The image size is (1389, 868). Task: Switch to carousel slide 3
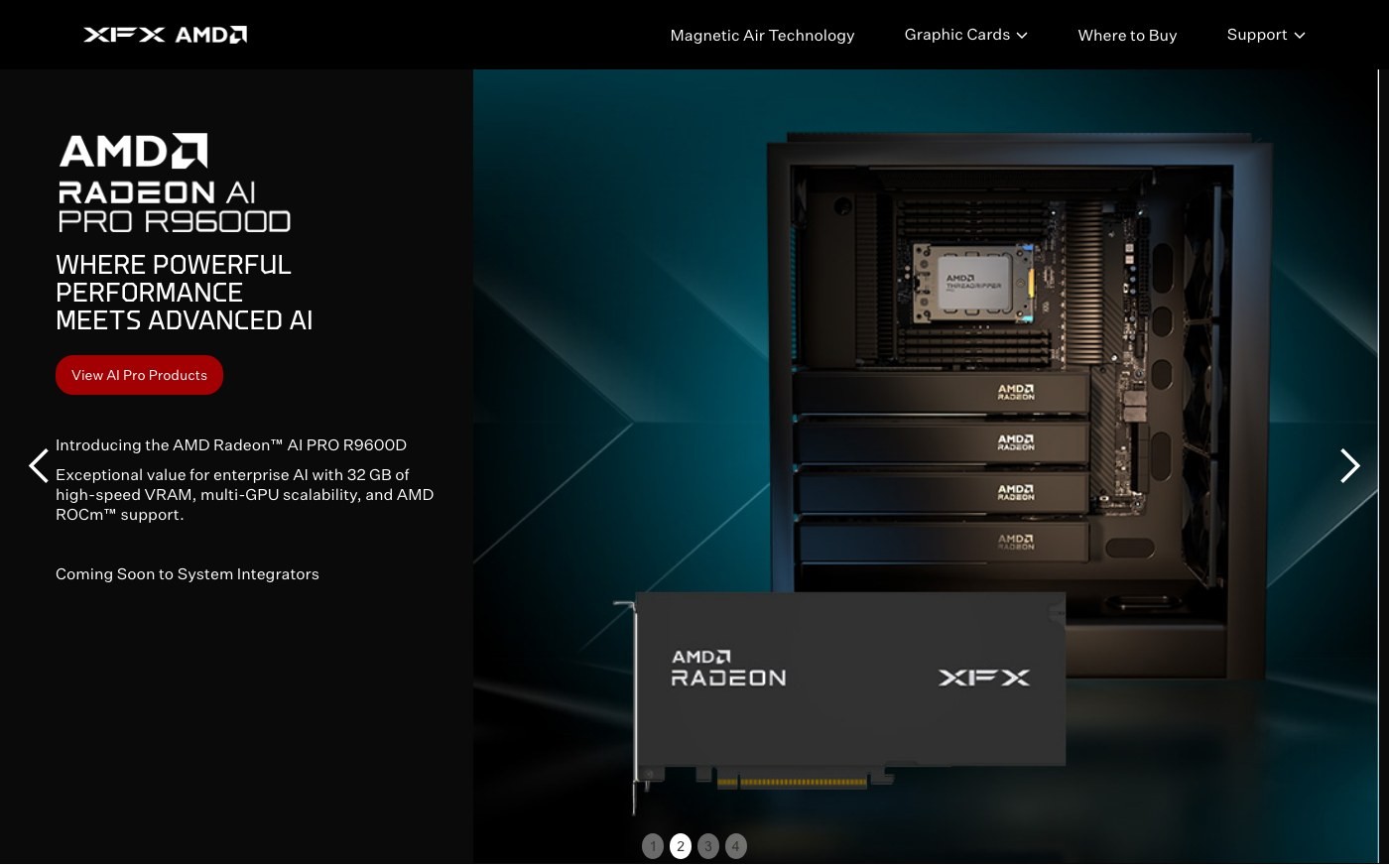(708, 846)
